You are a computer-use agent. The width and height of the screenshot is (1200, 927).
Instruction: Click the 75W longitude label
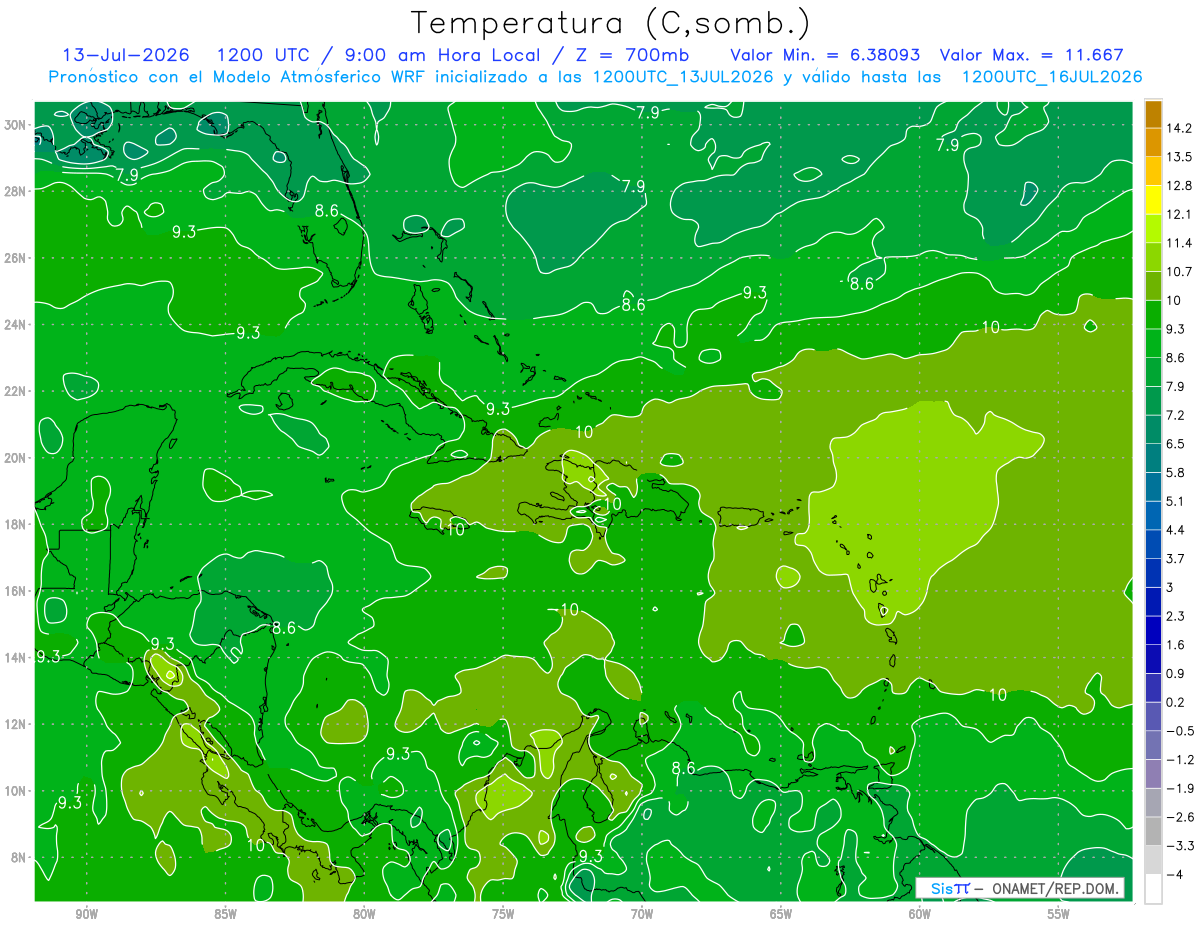(x=503, y=915)
